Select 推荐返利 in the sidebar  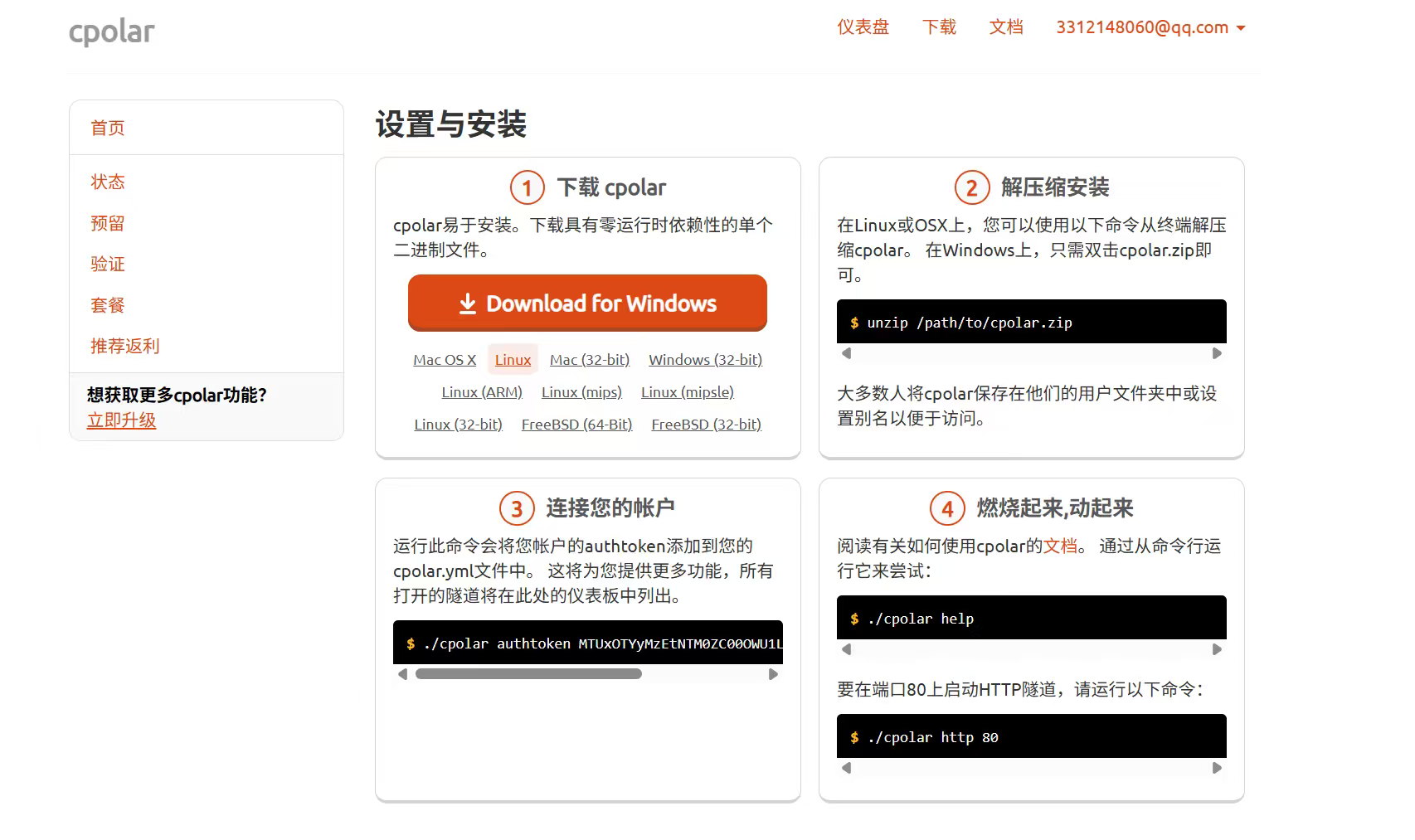pyautogui.click(x=124, y=346)
